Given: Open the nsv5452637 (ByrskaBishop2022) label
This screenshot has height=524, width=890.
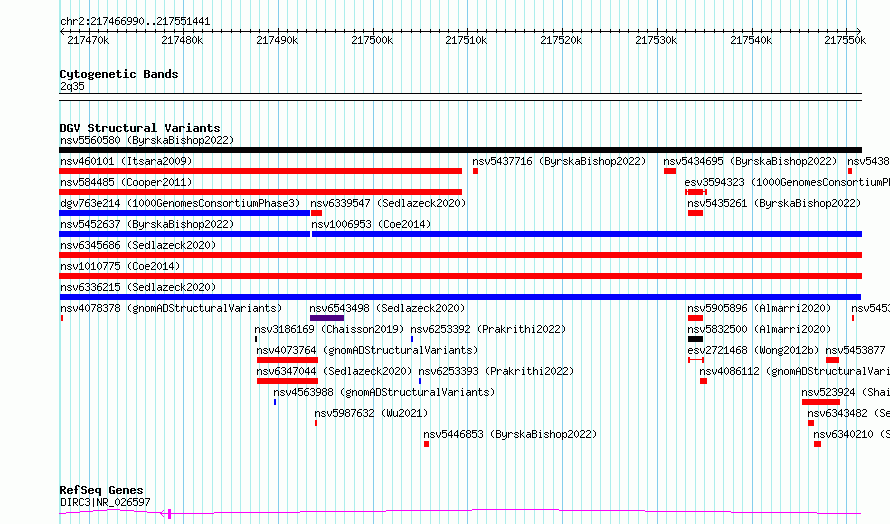Looking at the screenshot, I should coord(147,224).
